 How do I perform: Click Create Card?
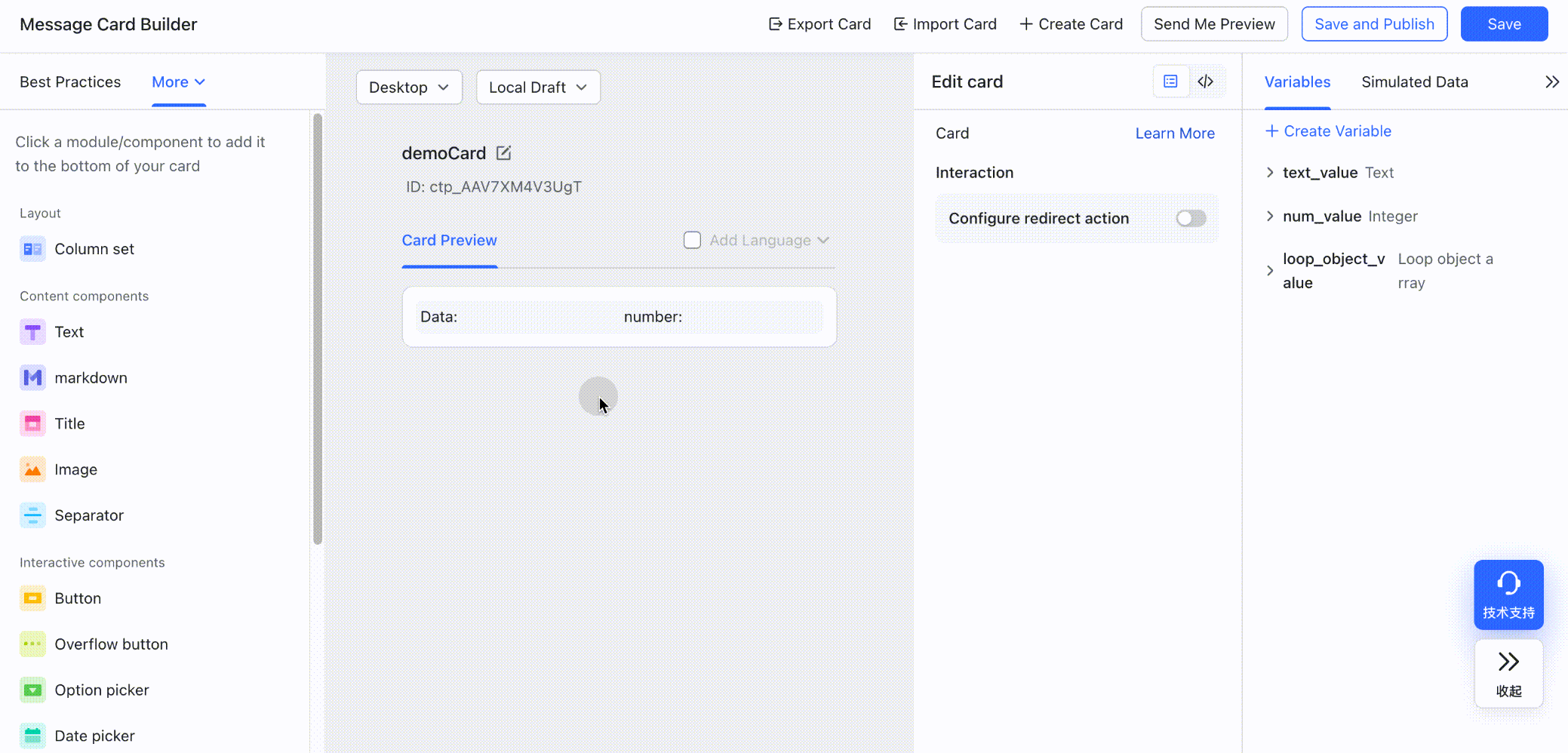click(1071, 24)
